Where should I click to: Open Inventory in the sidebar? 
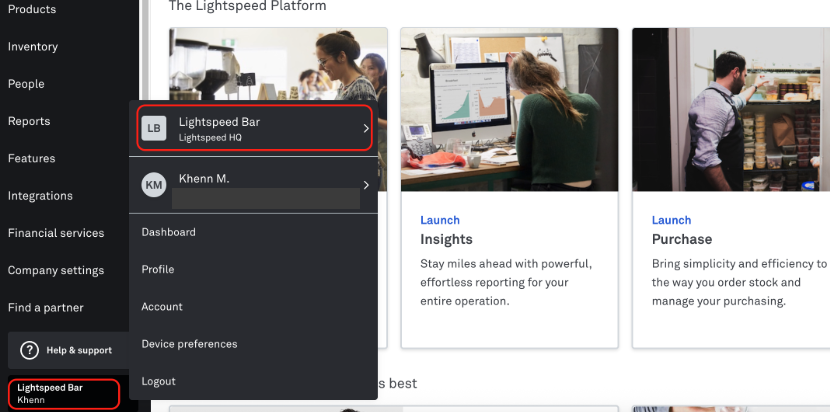point(33,47)
